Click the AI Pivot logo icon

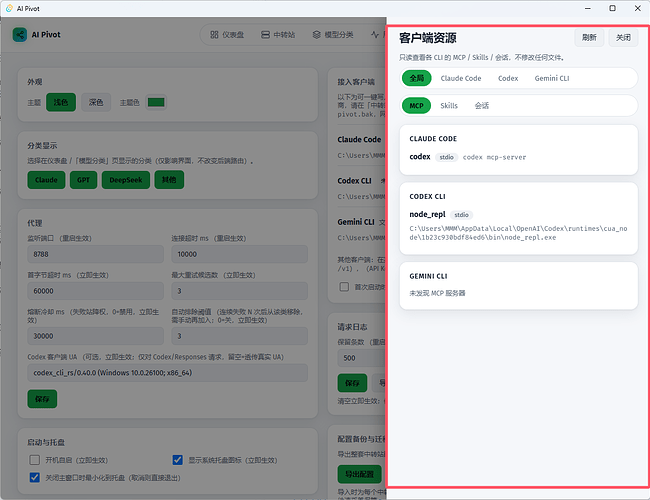(19, 34)
